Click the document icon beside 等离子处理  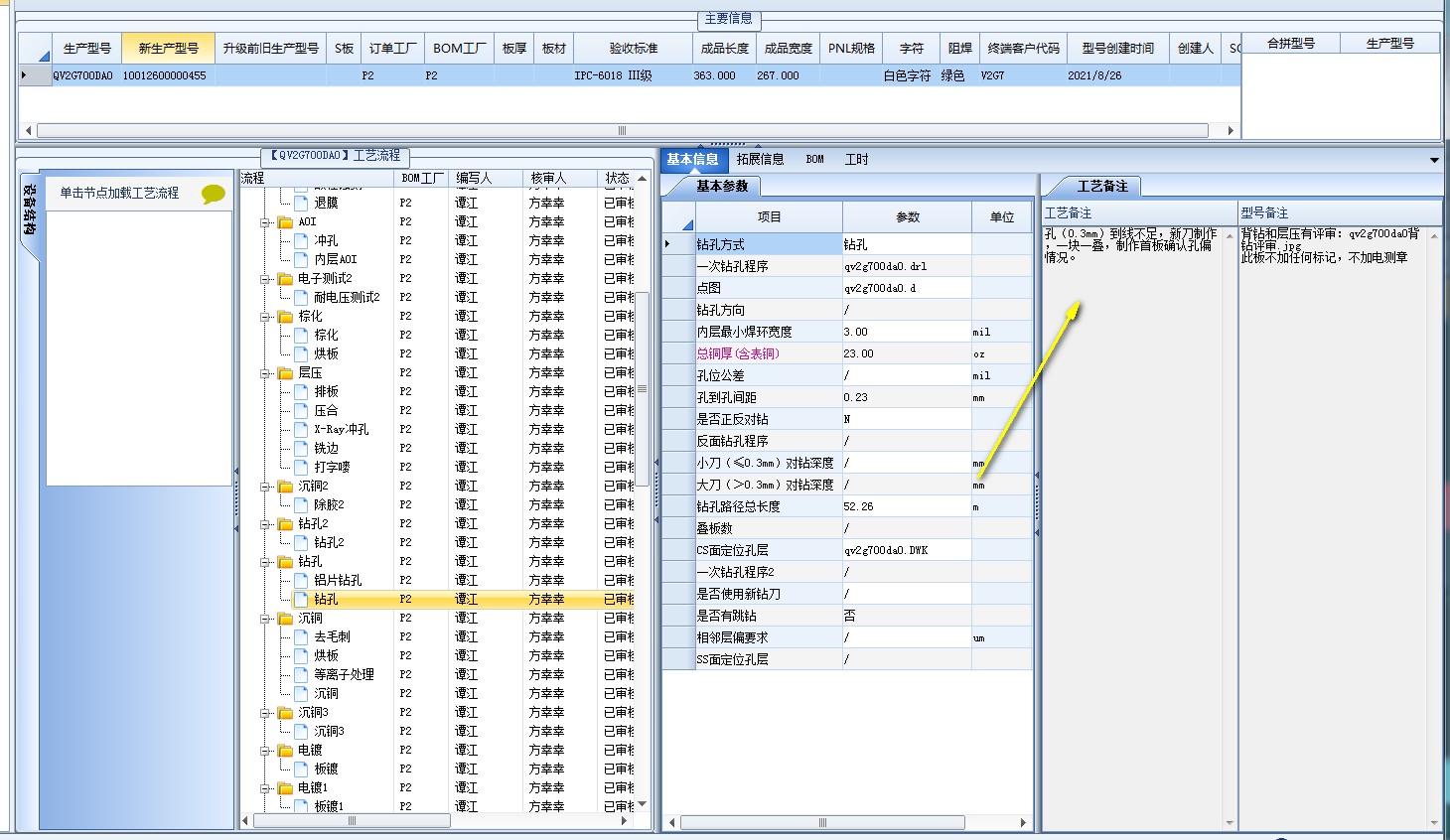(x=302, y=674)
